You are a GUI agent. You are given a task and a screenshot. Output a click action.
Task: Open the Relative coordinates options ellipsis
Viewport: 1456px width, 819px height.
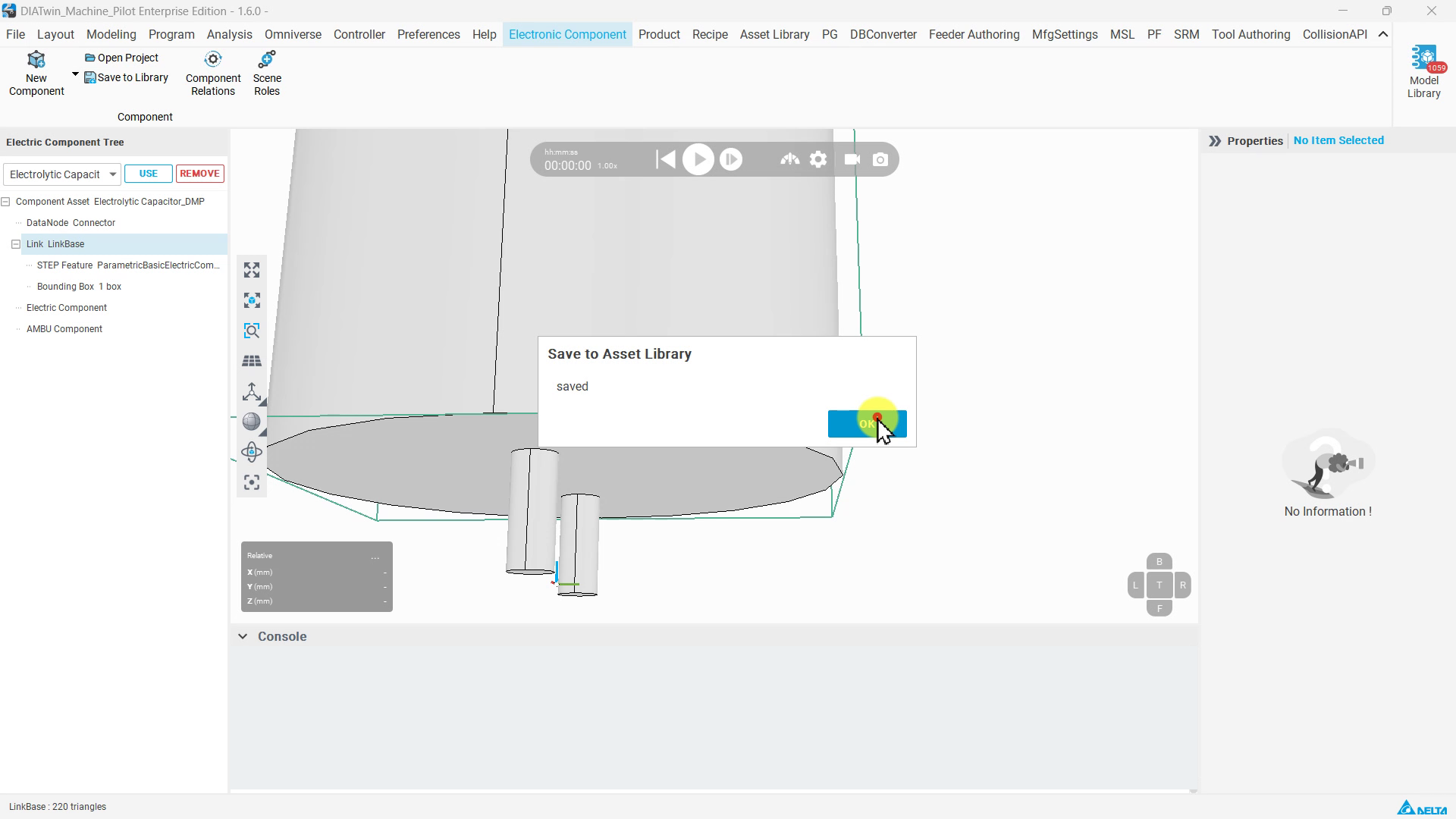(x=375, y=557)
